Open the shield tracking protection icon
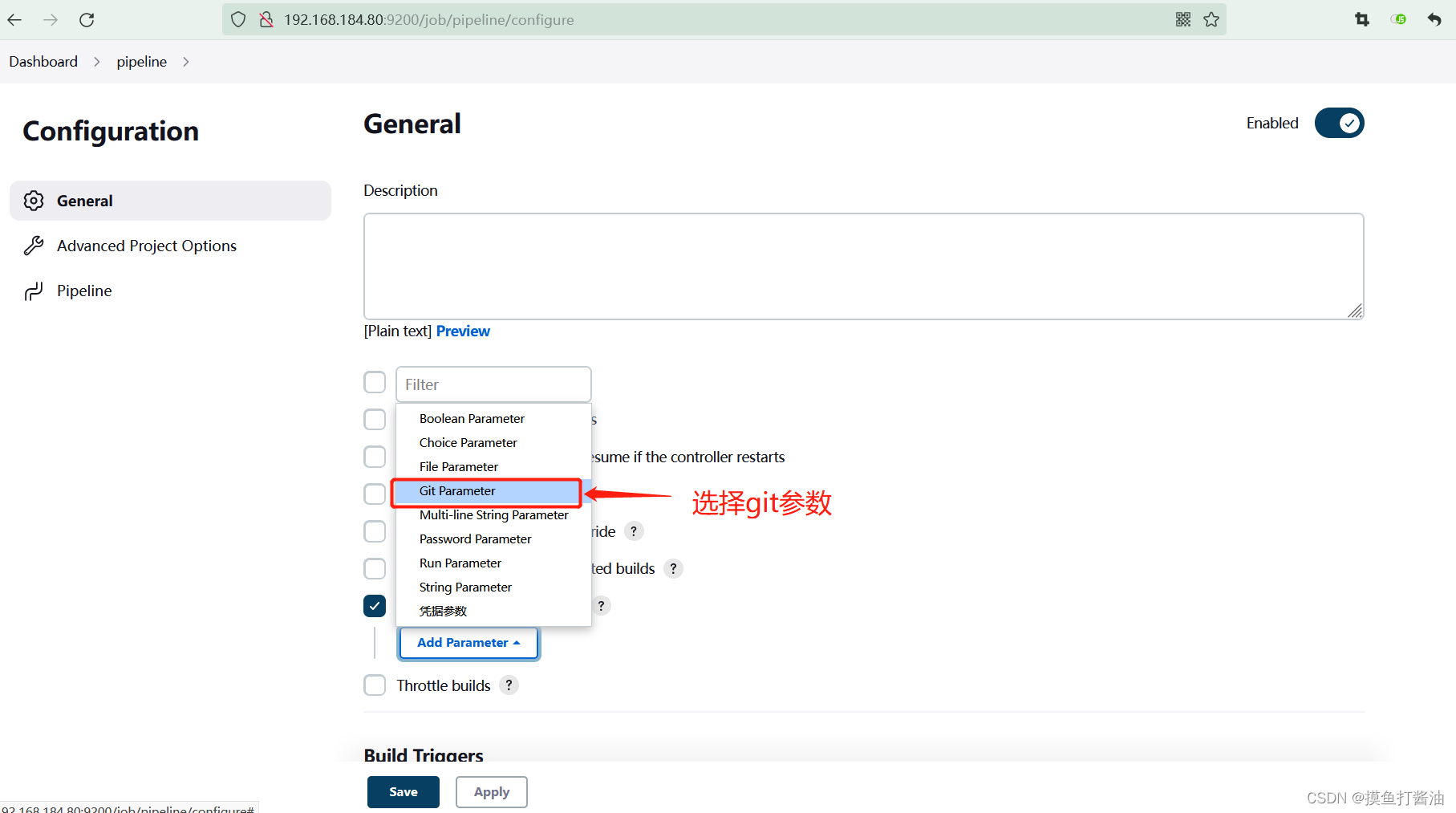The height and width of the screenshot is (813, 1456). point(238,20)
